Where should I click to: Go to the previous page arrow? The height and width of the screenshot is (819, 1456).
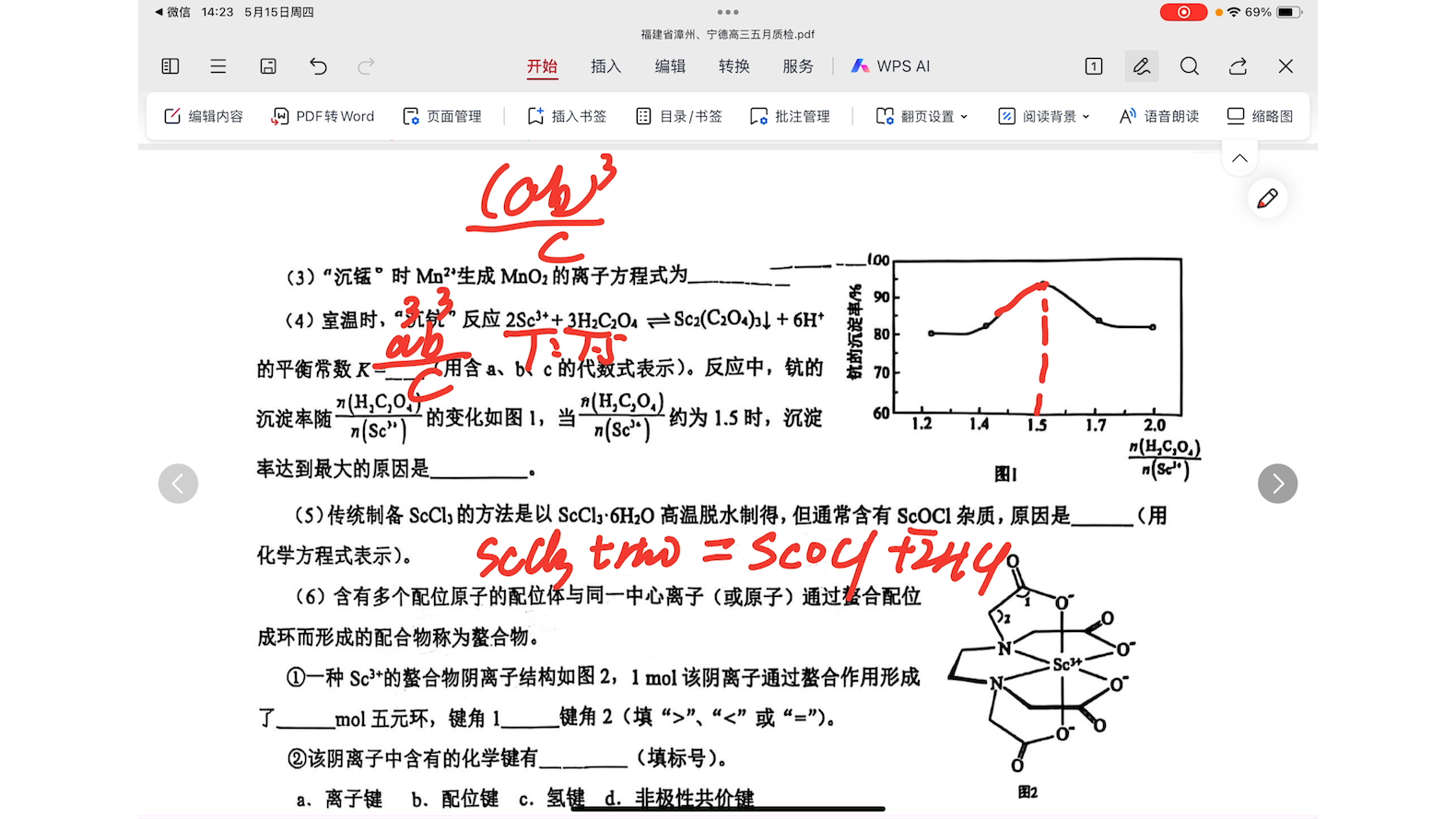point(178,483)
